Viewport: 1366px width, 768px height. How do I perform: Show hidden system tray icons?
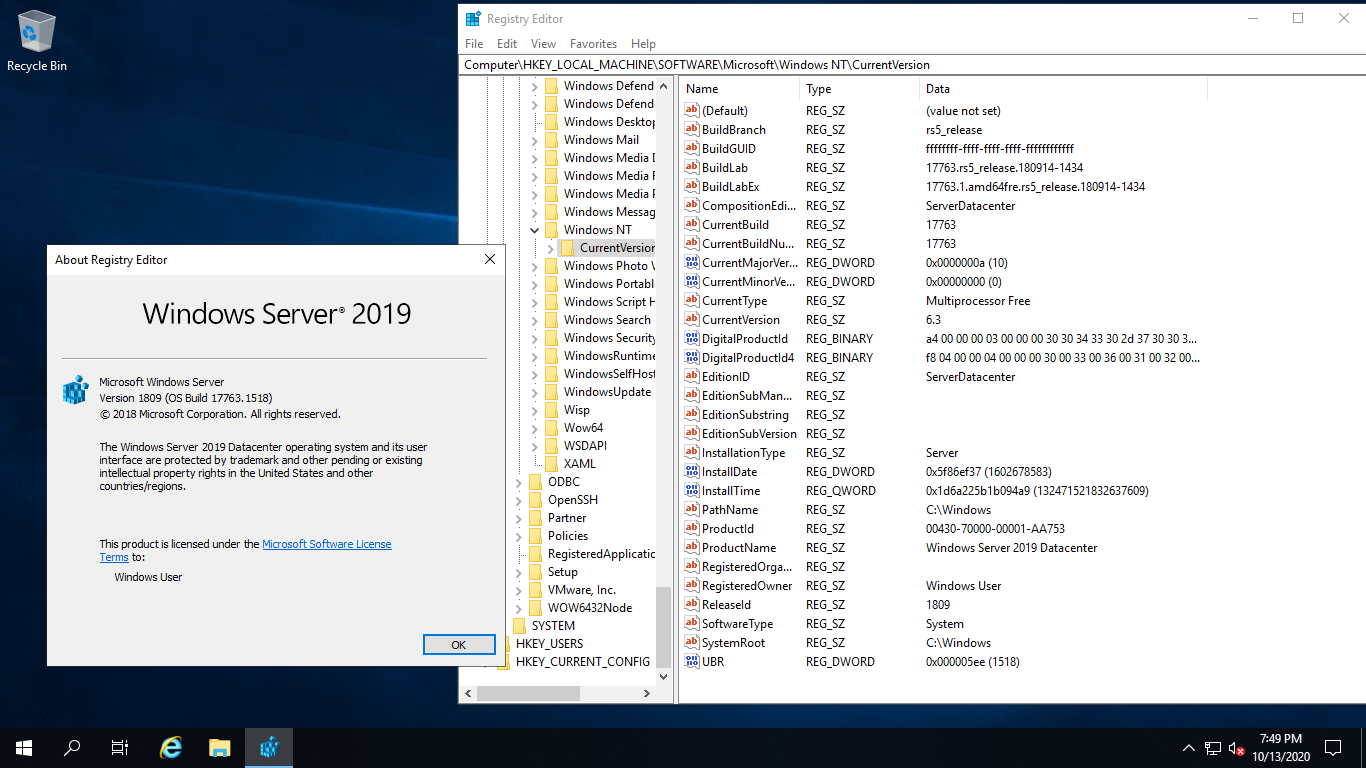pyautogui.click(x=1188, y=748)
